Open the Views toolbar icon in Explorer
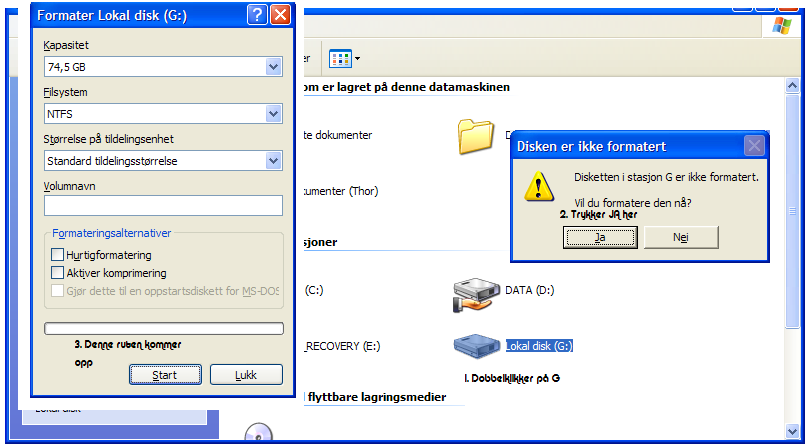 point(340,59)
